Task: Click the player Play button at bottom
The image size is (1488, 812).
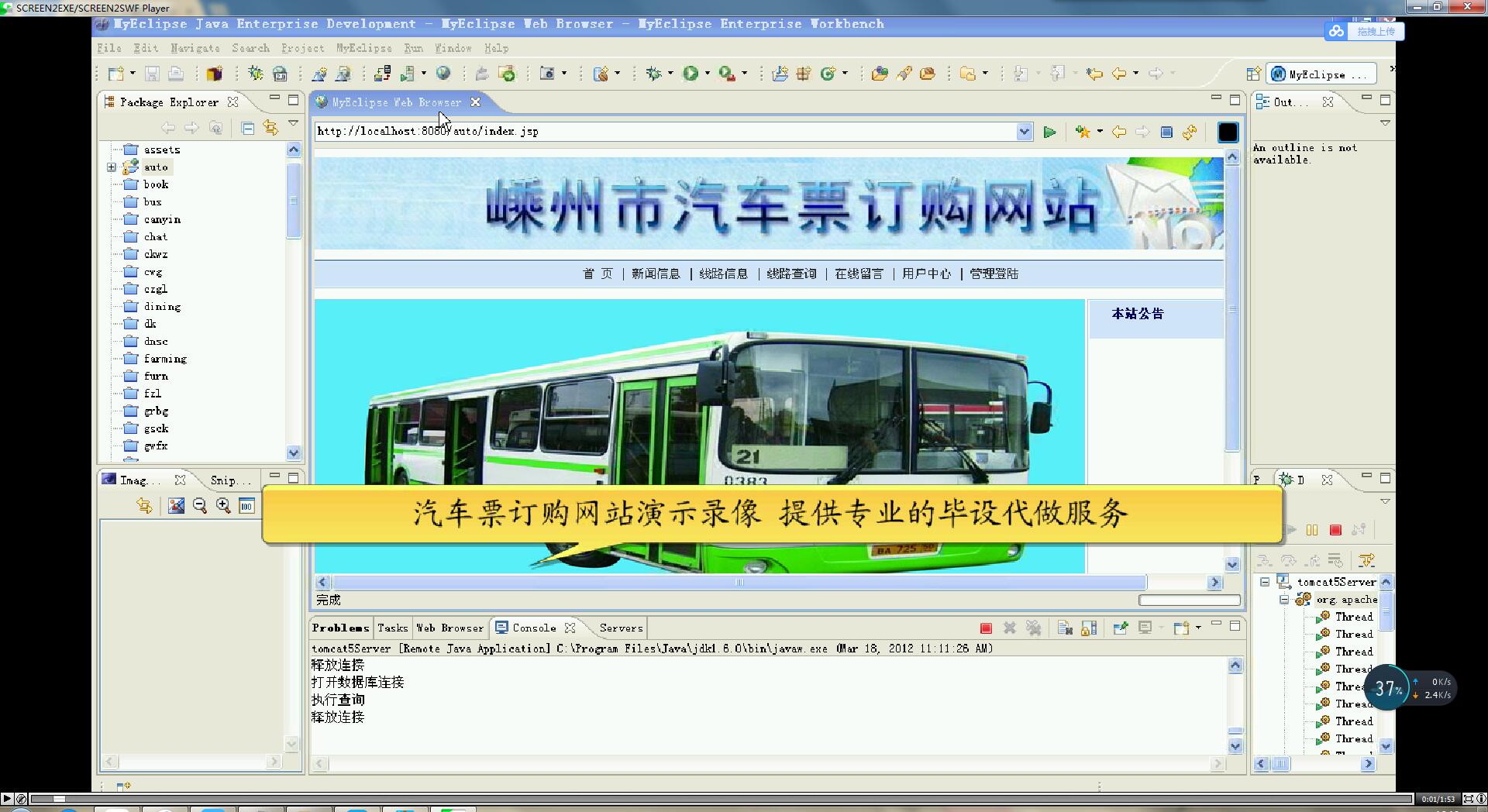Action: [7, 799]
